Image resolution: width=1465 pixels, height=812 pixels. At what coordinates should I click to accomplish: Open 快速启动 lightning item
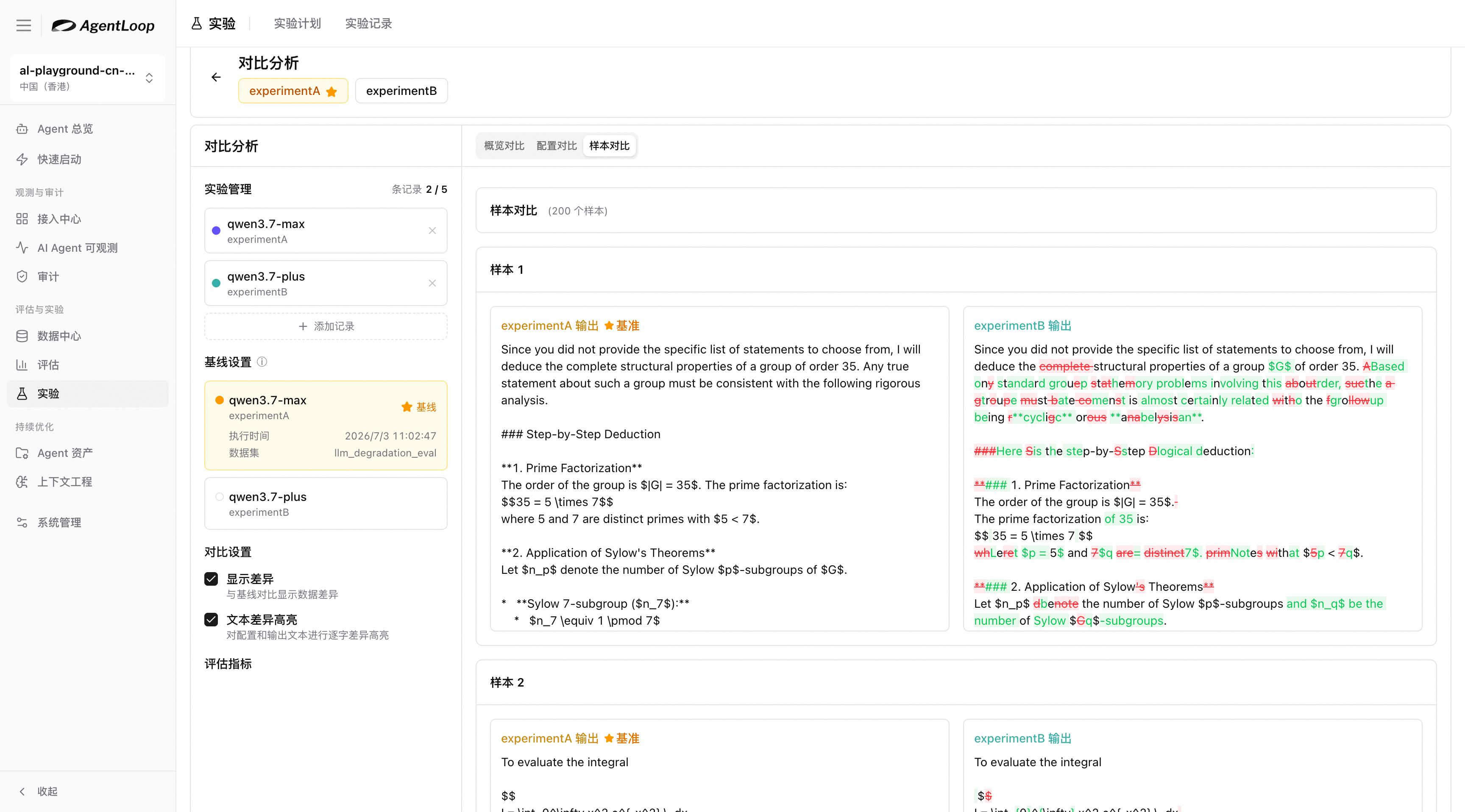click(88, 159)
